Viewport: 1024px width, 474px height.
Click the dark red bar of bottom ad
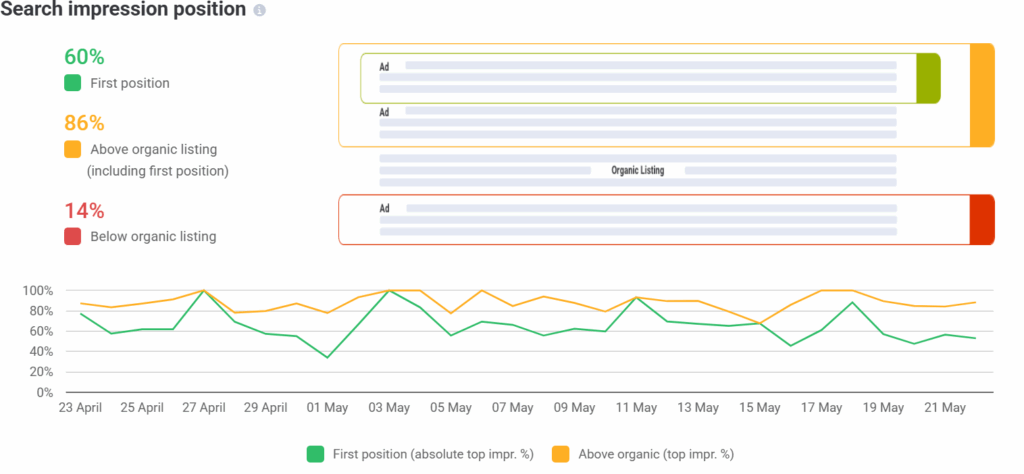pyautogui.click(x=982, y=219)
